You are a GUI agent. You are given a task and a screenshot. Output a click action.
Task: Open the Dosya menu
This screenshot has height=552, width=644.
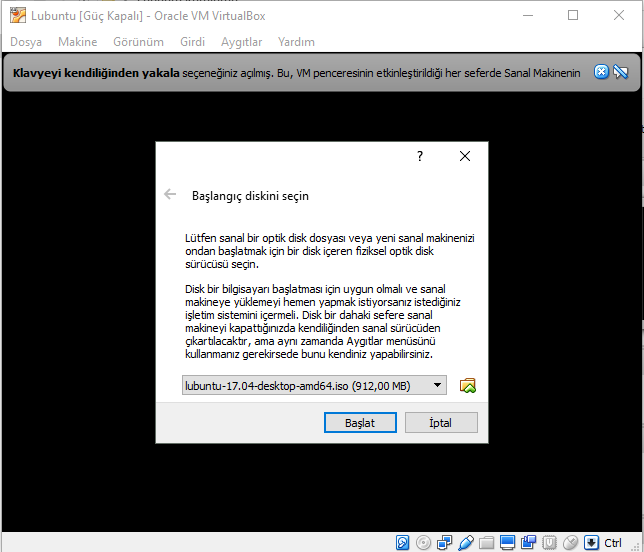point(27,42)
